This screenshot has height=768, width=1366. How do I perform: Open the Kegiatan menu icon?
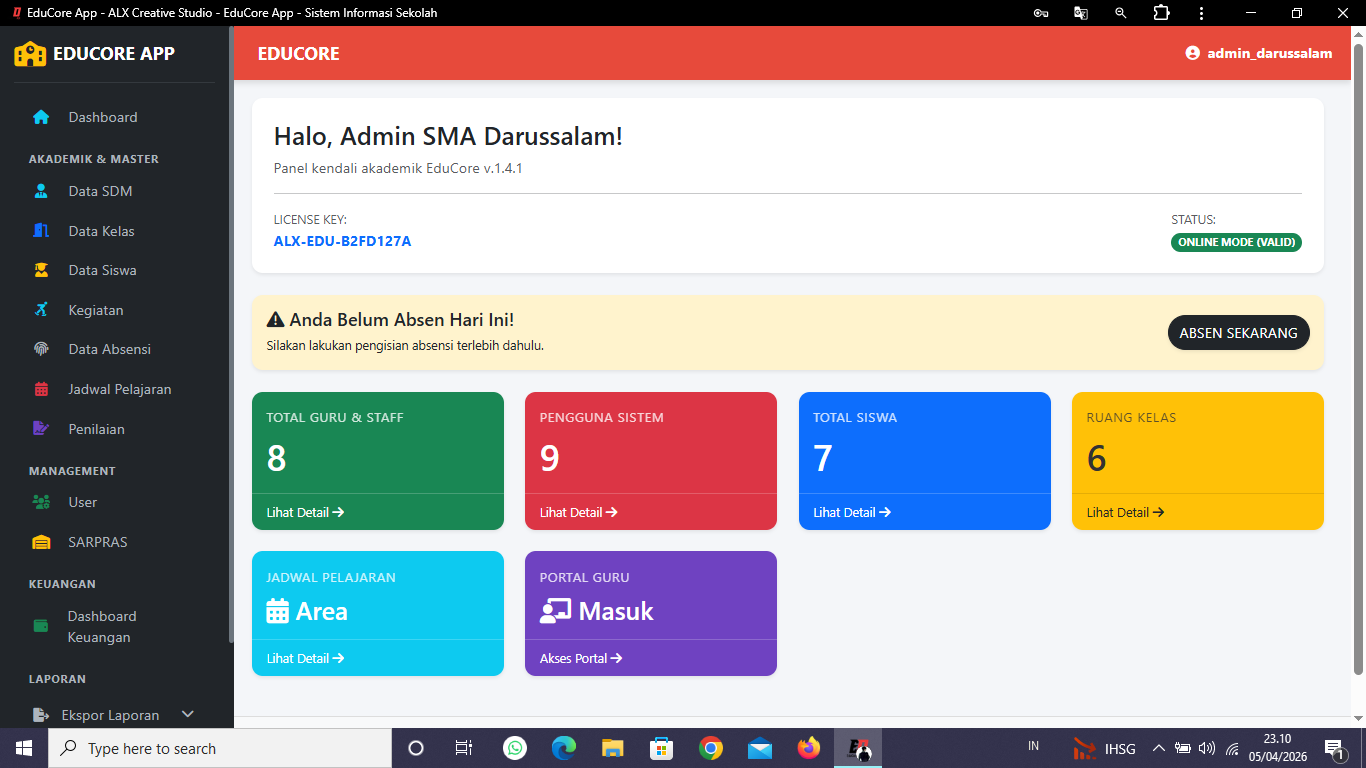[40, 309]
